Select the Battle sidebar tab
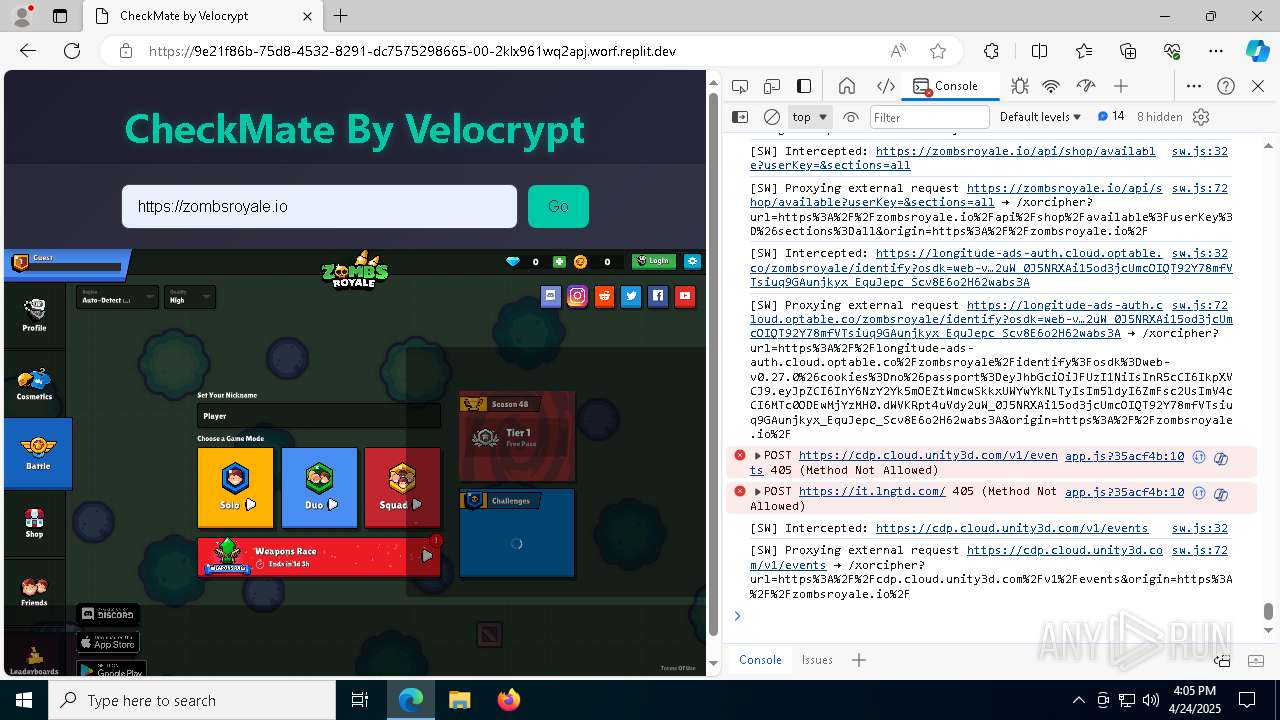 point(38,453)
